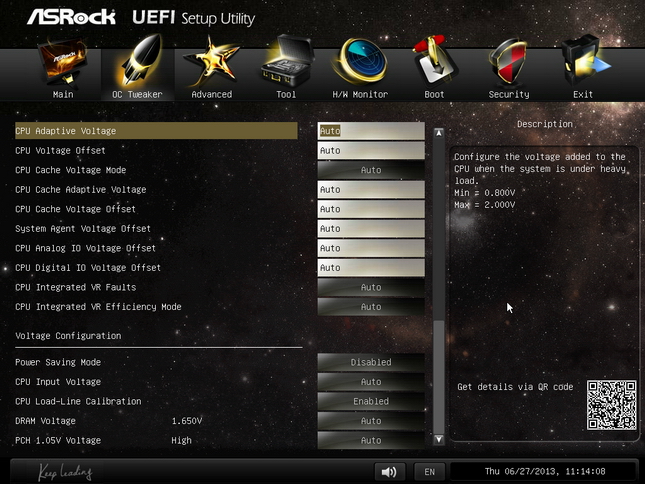Click the Security shield icon
Viewport: 645px width, 484px height.
point(508,62)
